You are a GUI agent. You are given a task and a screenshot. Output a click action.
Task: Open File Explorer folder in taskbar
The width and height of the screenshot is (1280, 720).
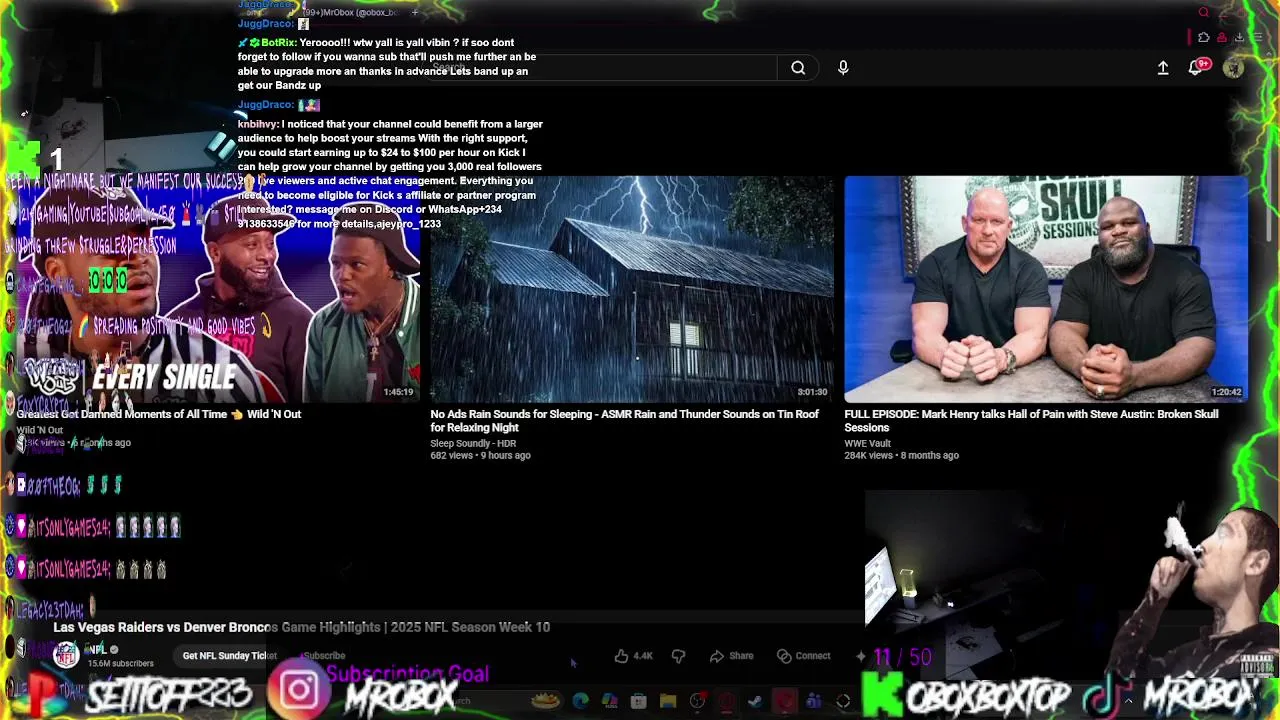tap(668, 702)
